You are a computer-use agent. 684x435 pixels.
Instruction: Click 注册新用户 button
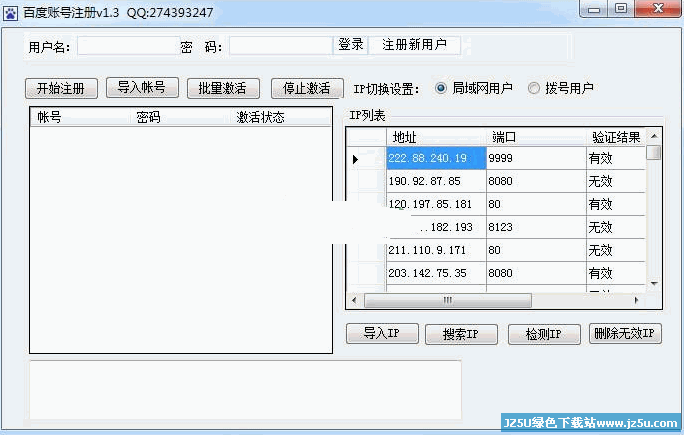coord(414,45)
